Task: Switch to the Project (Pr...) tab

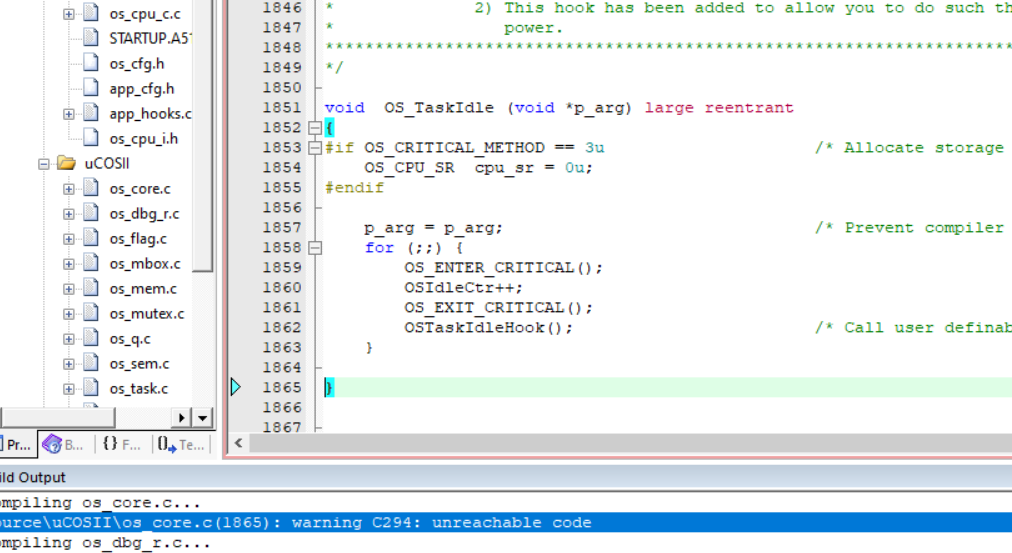Action: coord(17,445)
